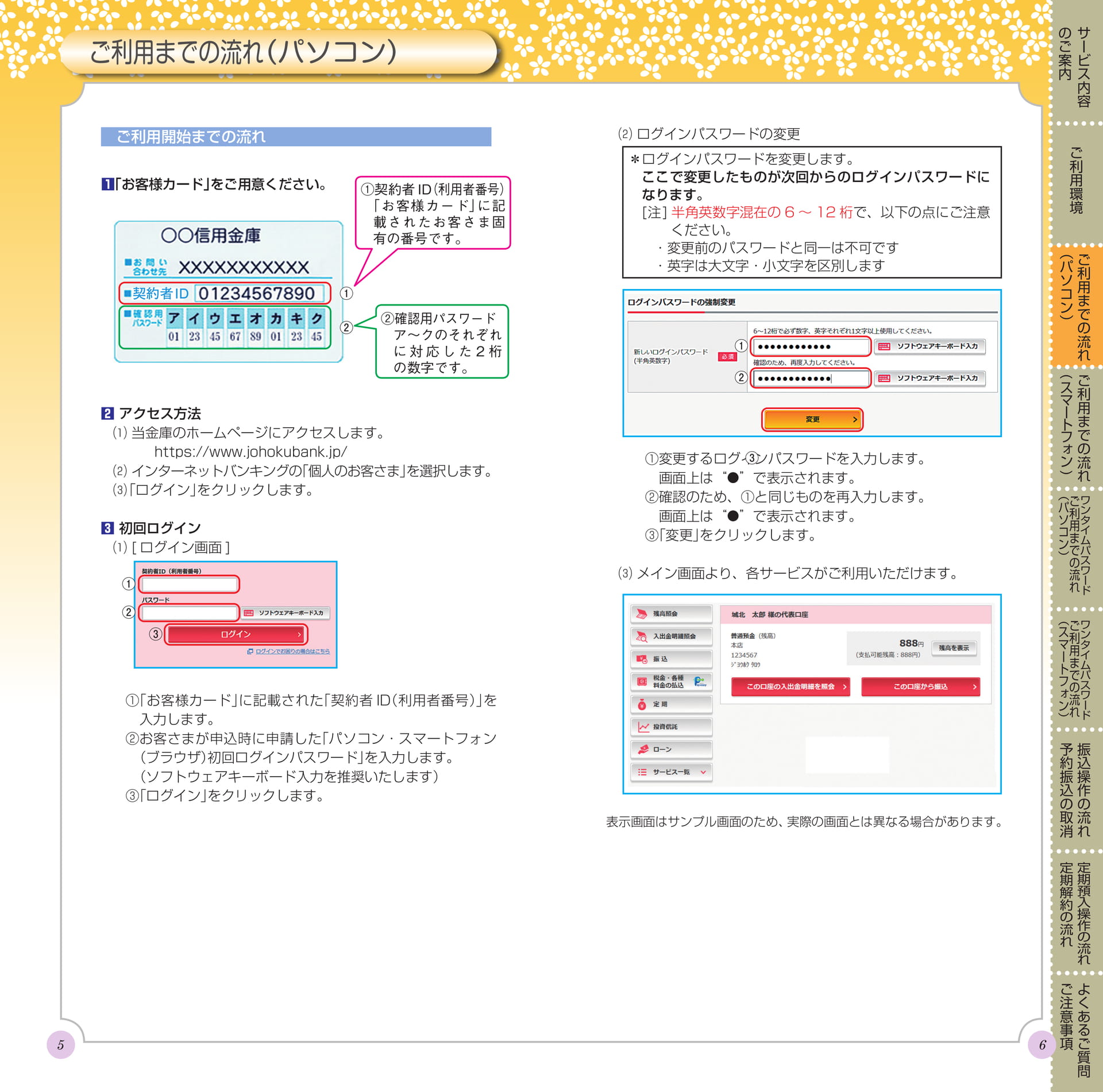Click page number 6

(1042, 1044)
